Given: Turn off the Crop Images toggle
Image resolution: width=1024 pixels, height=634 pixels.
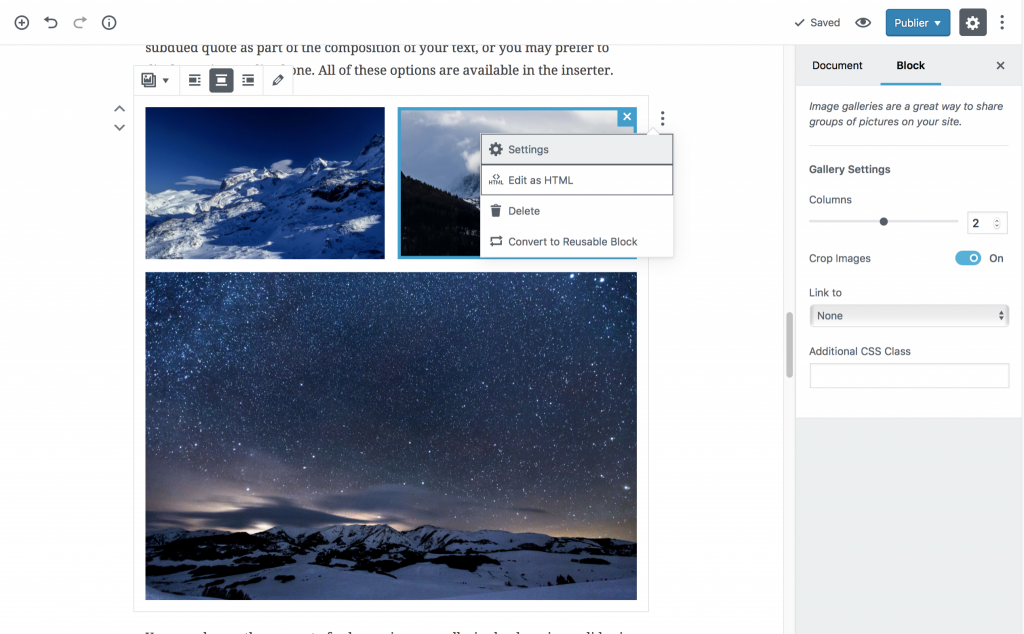Looking at the screenshot, I should (968, 259).
